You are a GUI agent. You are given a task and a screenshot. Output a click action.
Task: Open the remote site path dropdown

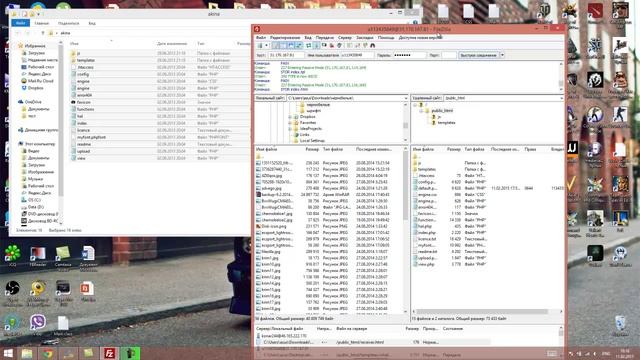561,98
